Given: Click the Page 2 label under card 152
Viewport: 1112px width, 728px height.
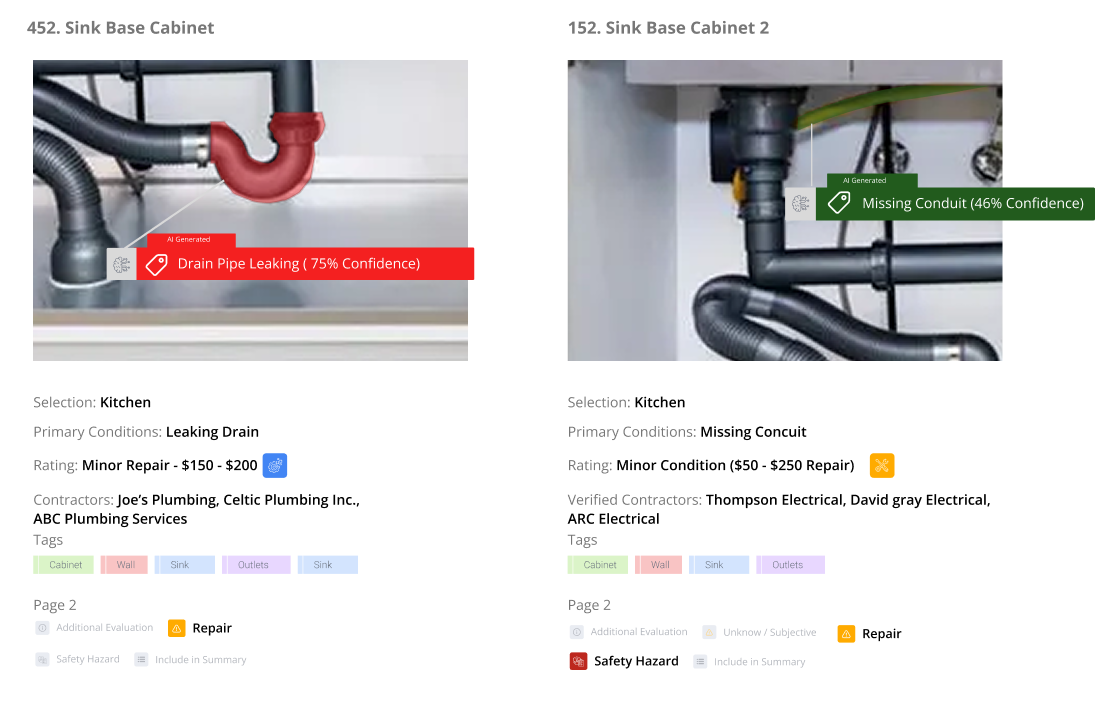Looking at the screenshot, I should [x=589, y=605].
